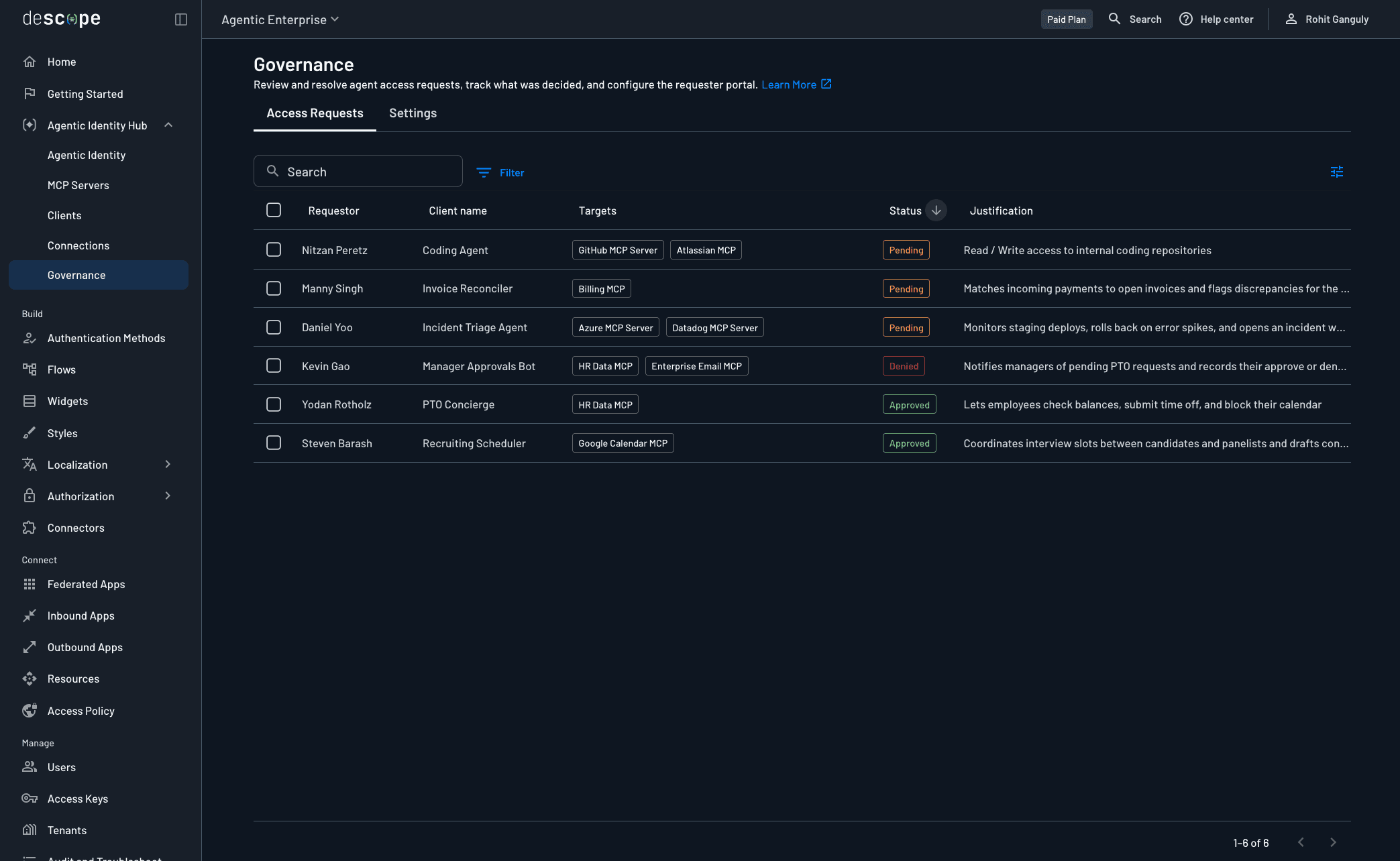Switch to the Settings tab

(413, 113)
